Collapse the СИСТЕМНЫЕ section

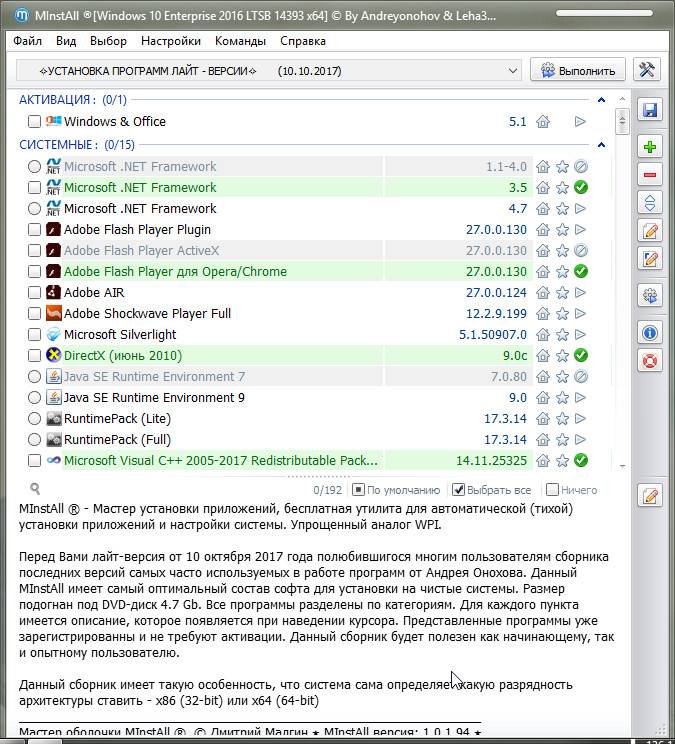(x=601, y=145)
